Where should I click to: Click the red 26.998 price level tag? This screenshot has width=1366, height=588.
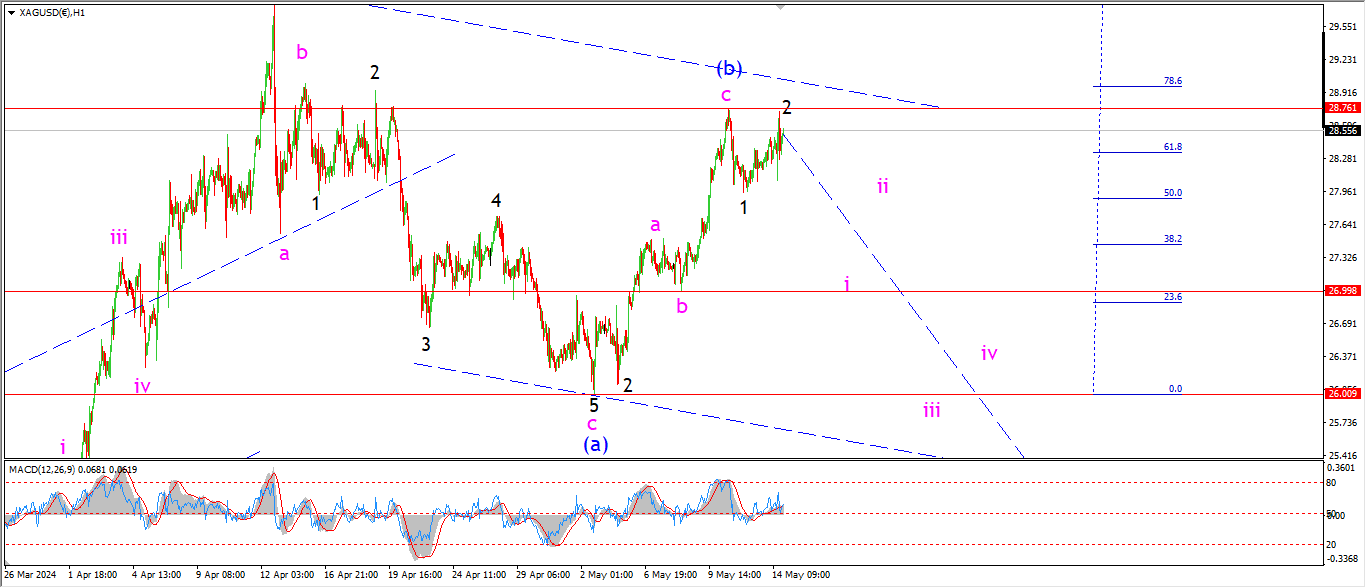[x=1342, y=291]
